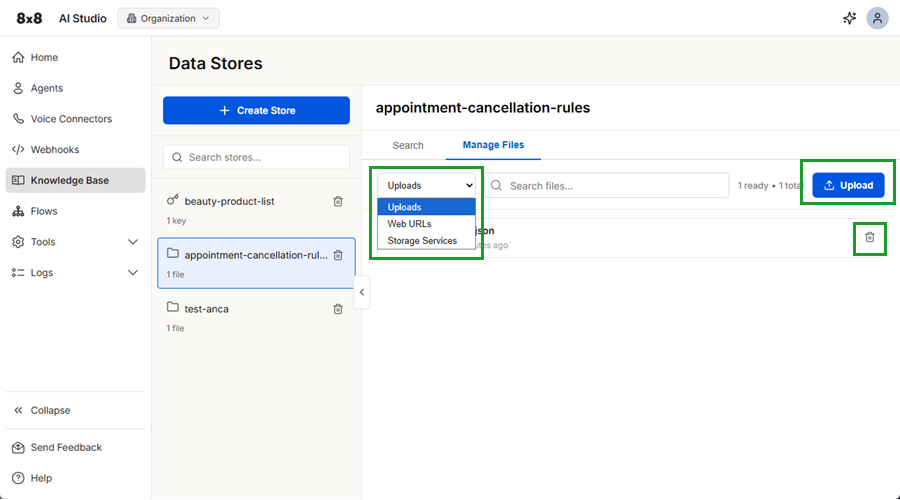Click the "1 key" label
The height and width of the screenshot is (500, 900).
pyautogui.click(x=176, y=220)
